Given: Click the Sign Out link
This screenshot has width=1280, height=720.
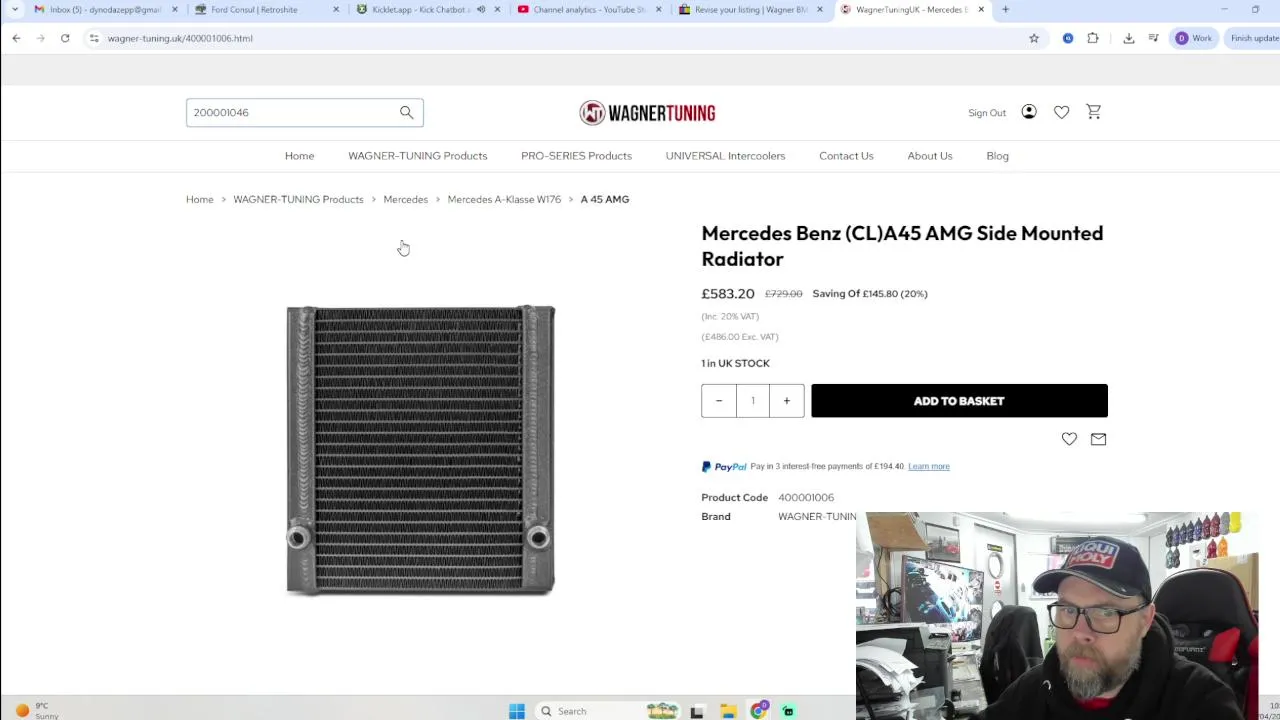Looking at the screenshot, I should click(x=987, y=113).
